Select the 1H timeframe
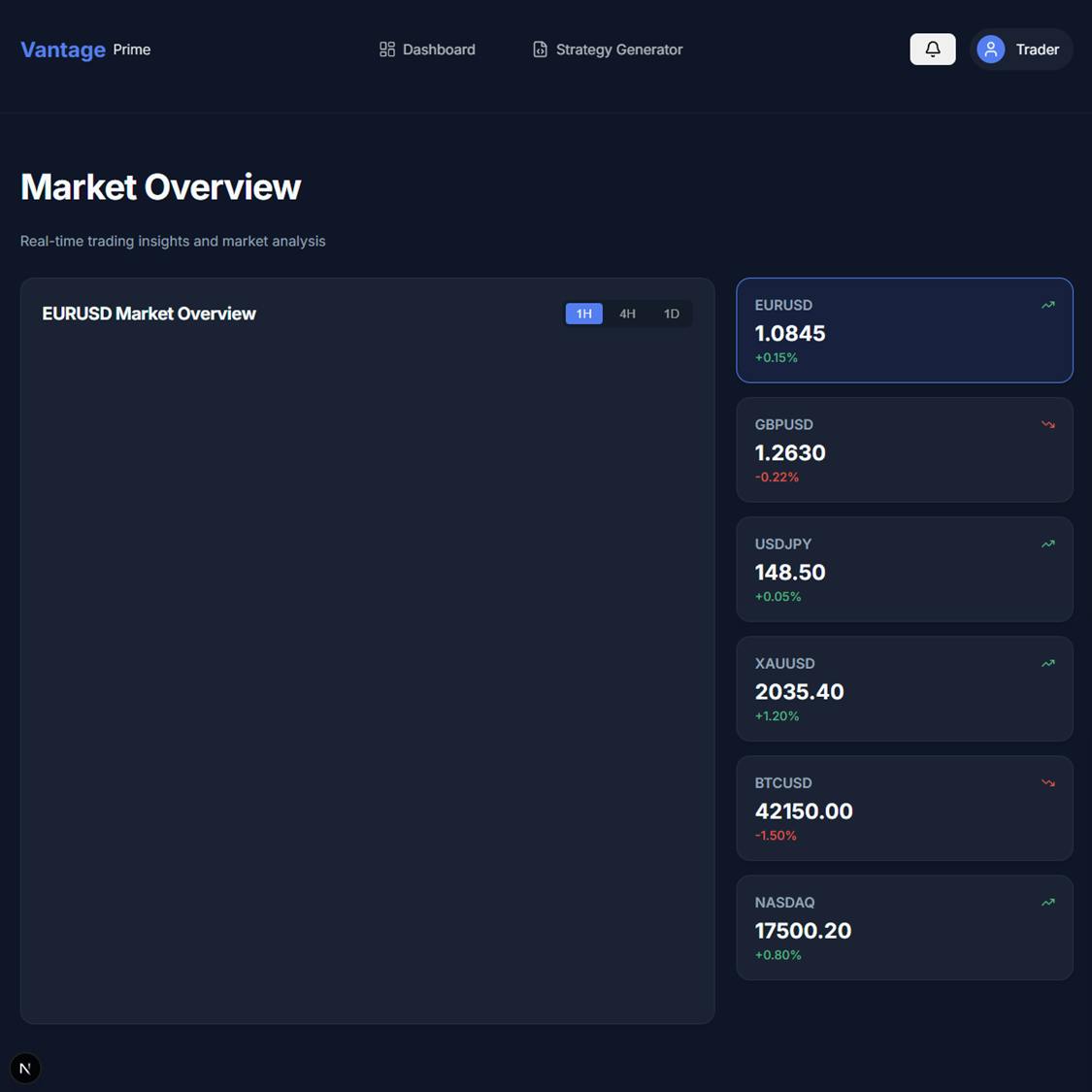This screenshot has height=1092, width=1092. (x=583, y=314)
